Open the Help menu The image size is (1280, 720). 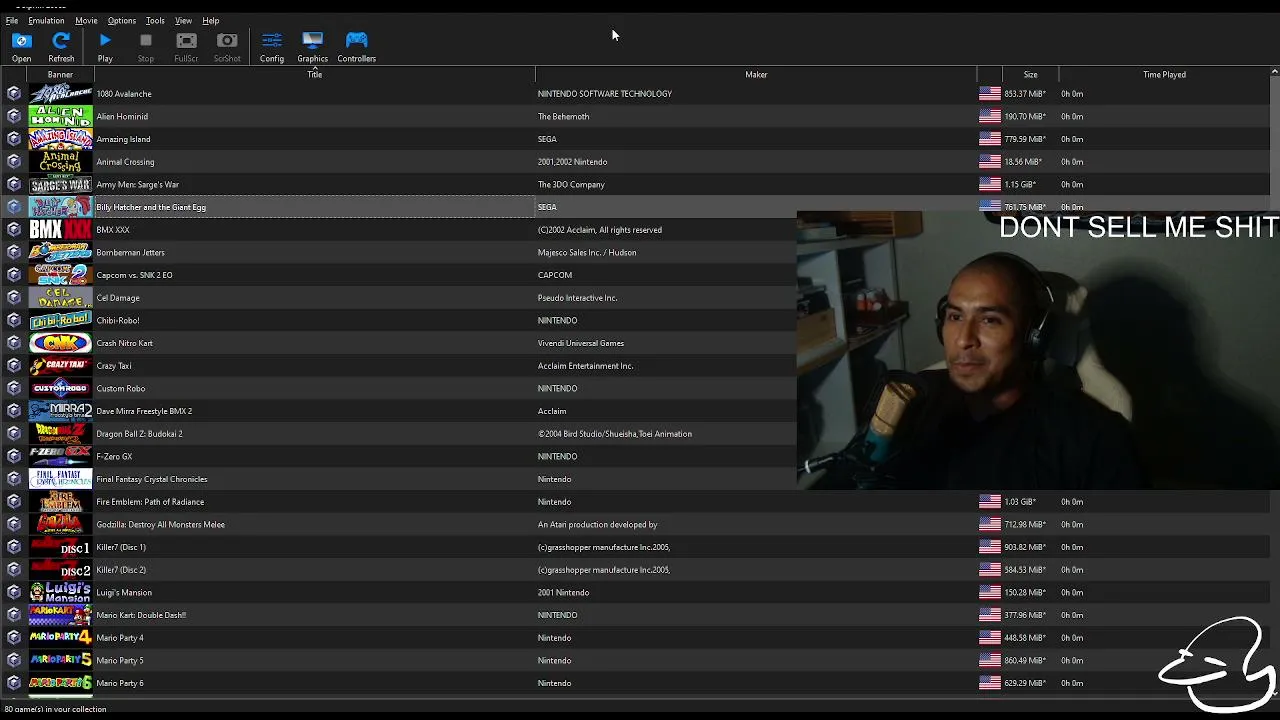coord(211,20)
